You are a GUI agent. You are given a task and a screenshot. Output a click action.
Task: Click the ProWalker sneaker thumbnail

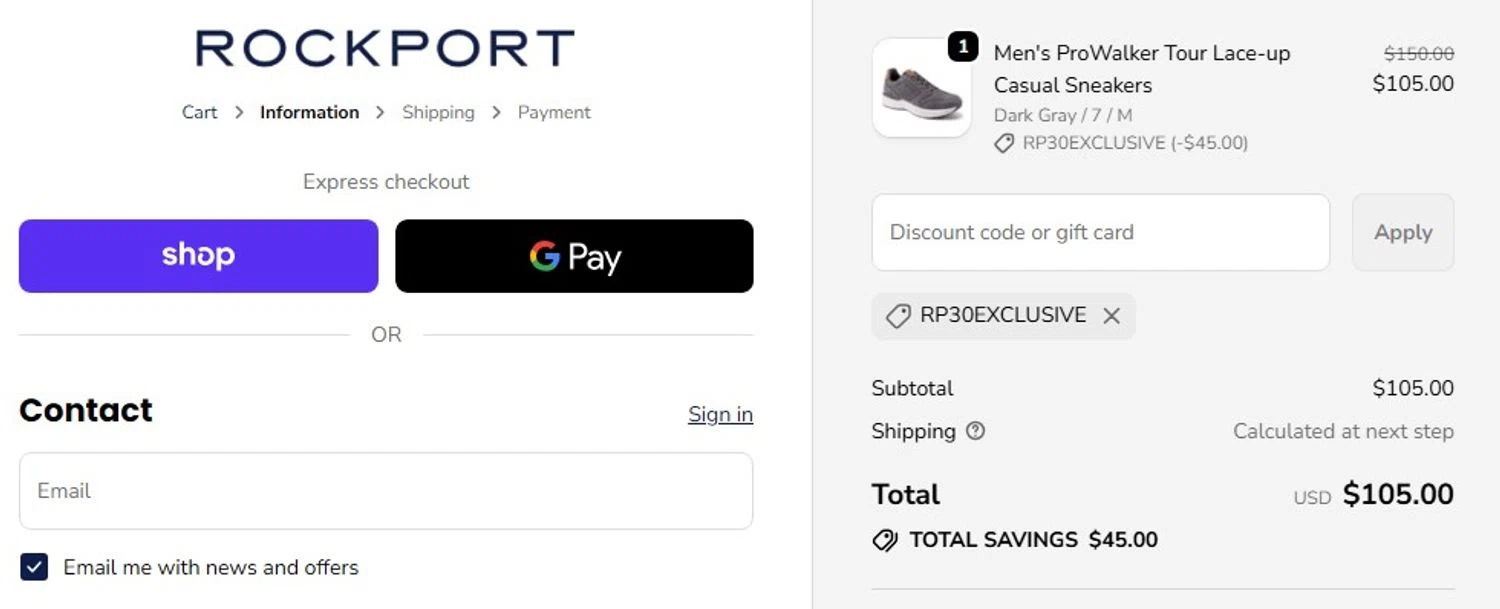pyautogui.click(x=921, y=90)
